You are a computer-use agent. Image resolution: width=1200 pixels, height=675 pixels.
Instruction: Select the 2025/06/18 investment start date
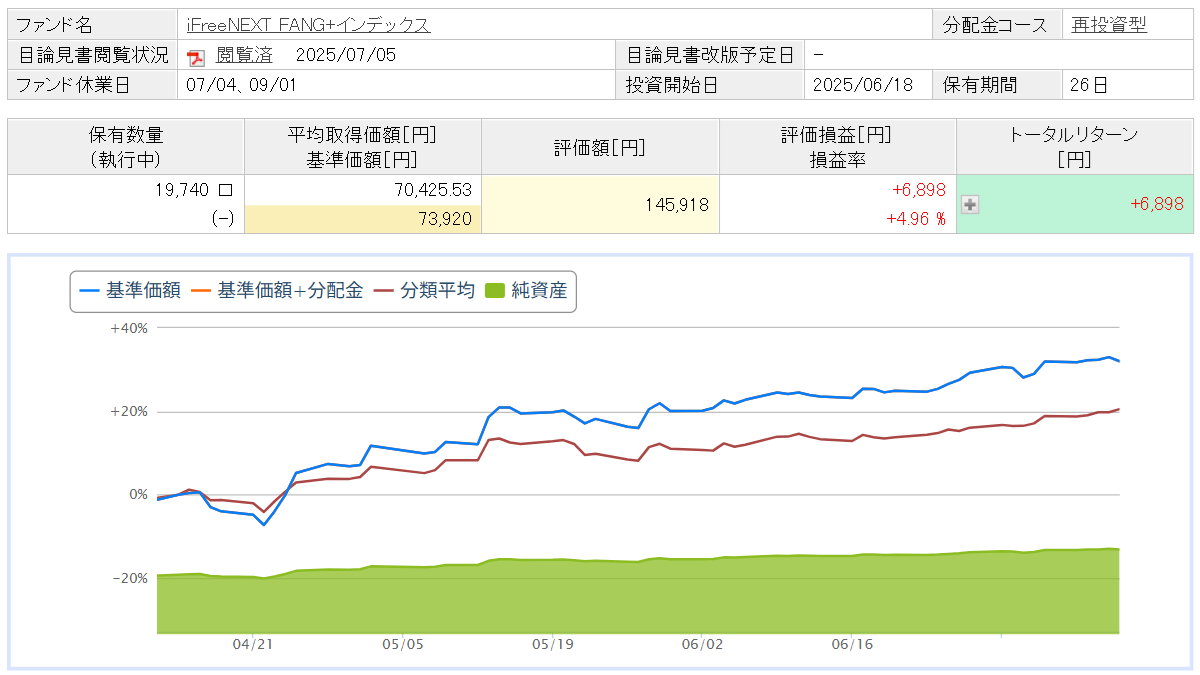(x=863, y=85)
